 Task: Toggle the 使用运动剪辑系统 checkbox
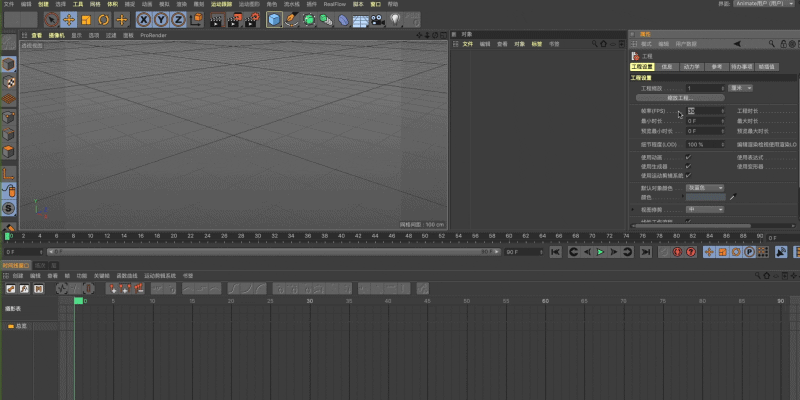pyautogui.click(x=688, y=176)
